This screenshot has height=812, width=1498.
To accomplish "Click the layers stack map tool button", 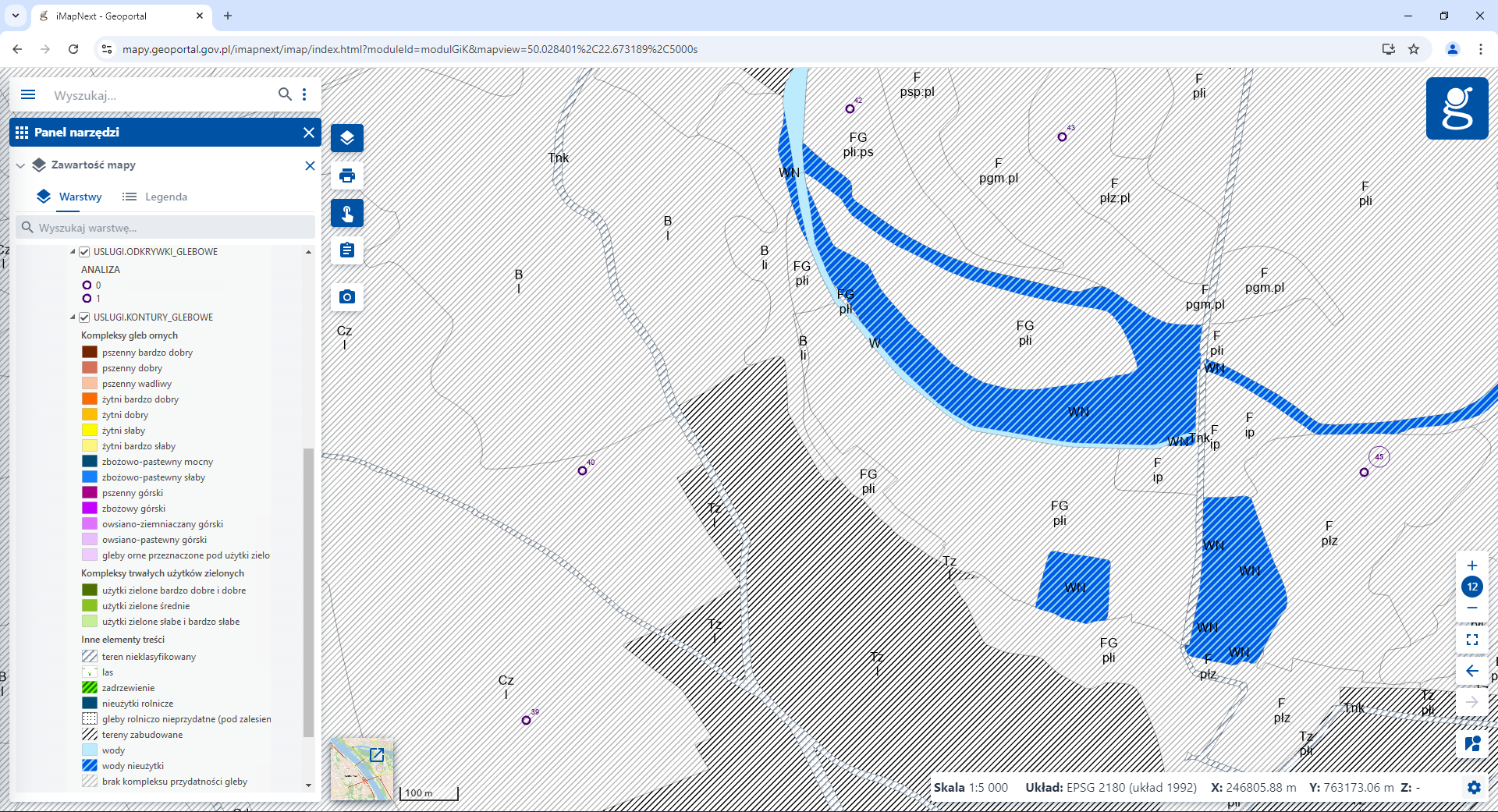I will pyautogui.click(x=347, y=138).
